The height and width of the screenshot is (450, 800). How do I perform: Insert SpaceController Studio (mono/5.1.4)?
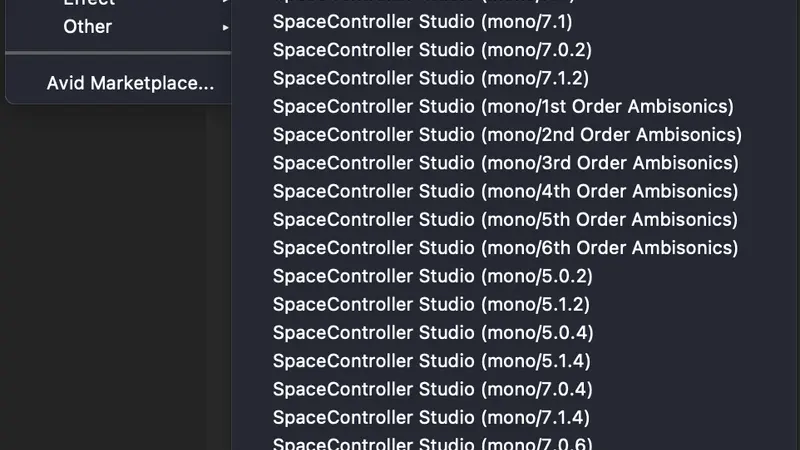432,361
